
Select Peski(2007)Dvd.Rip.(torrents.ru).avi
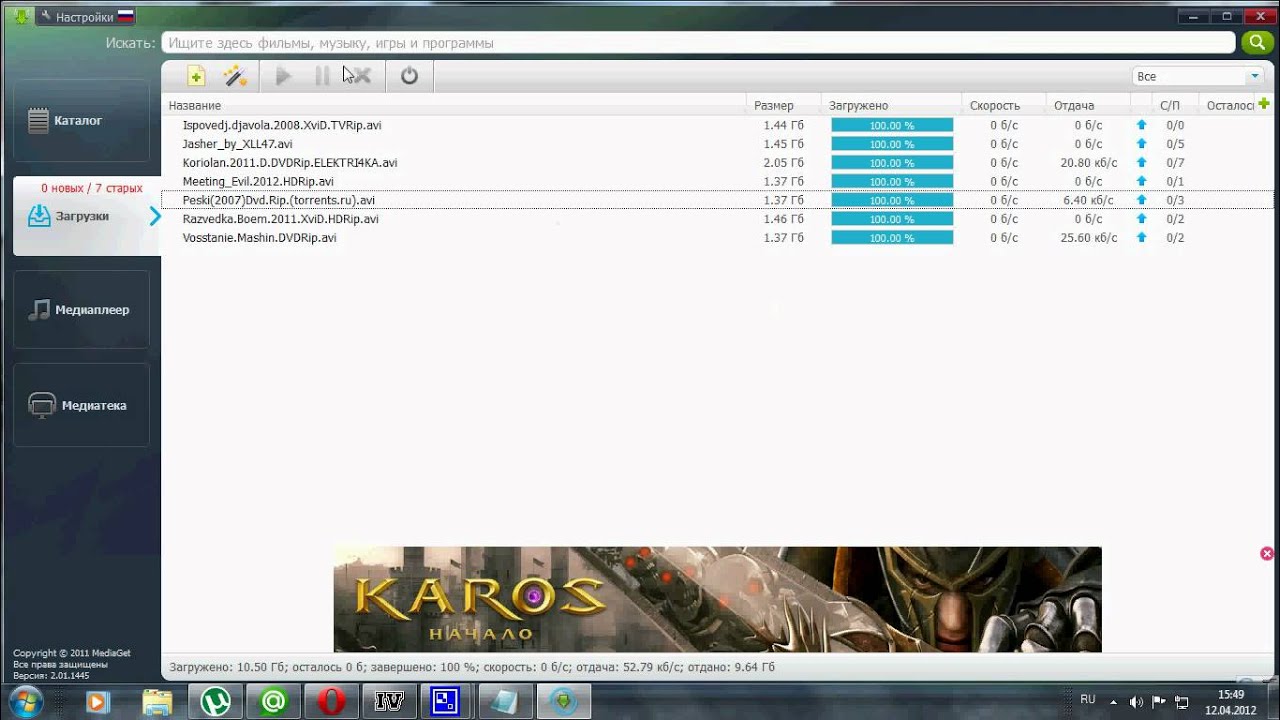pyautogui.click(x=279, y=200)
